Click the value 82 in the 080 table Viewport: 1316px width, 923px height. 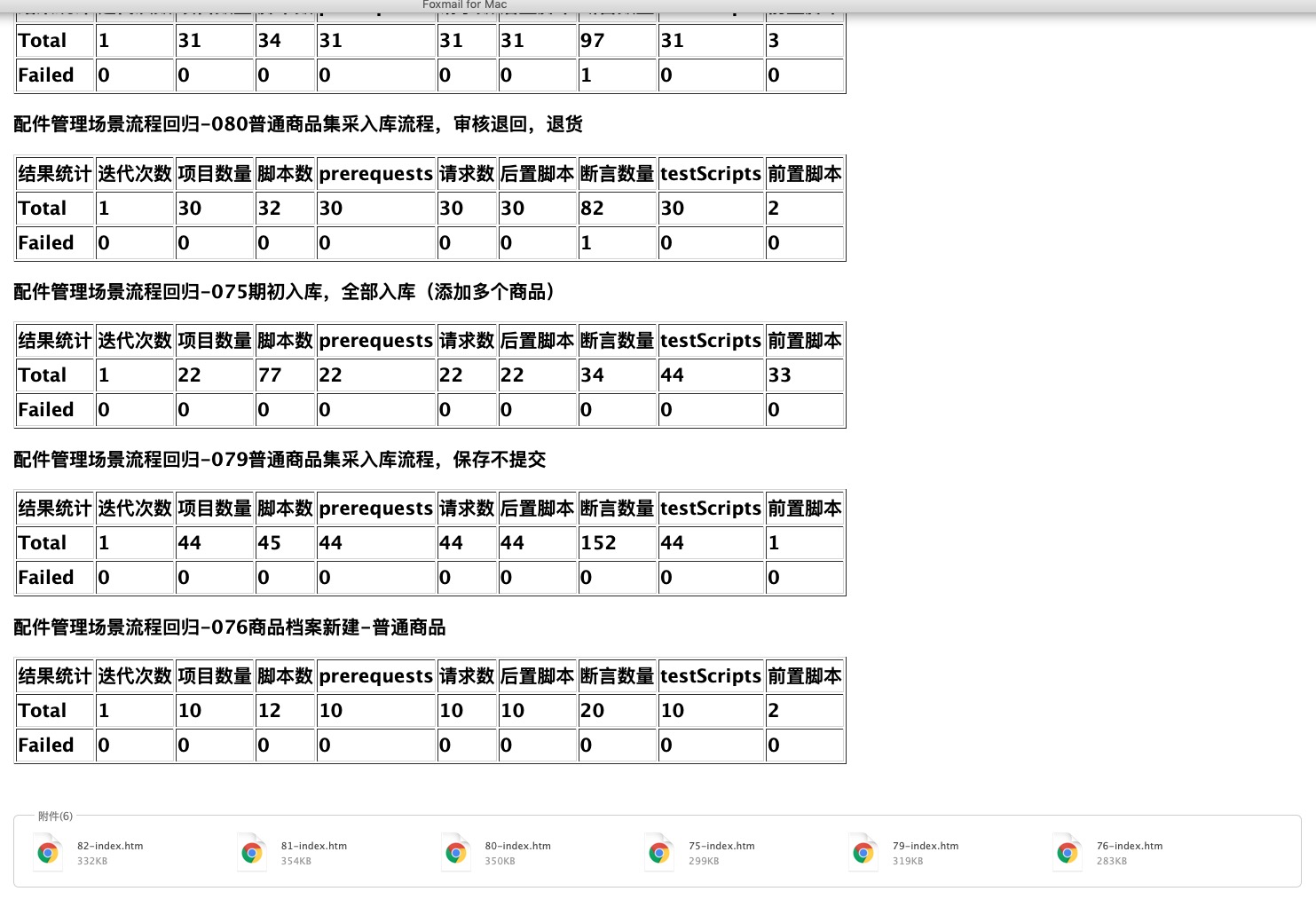click(x=592, y=209)
